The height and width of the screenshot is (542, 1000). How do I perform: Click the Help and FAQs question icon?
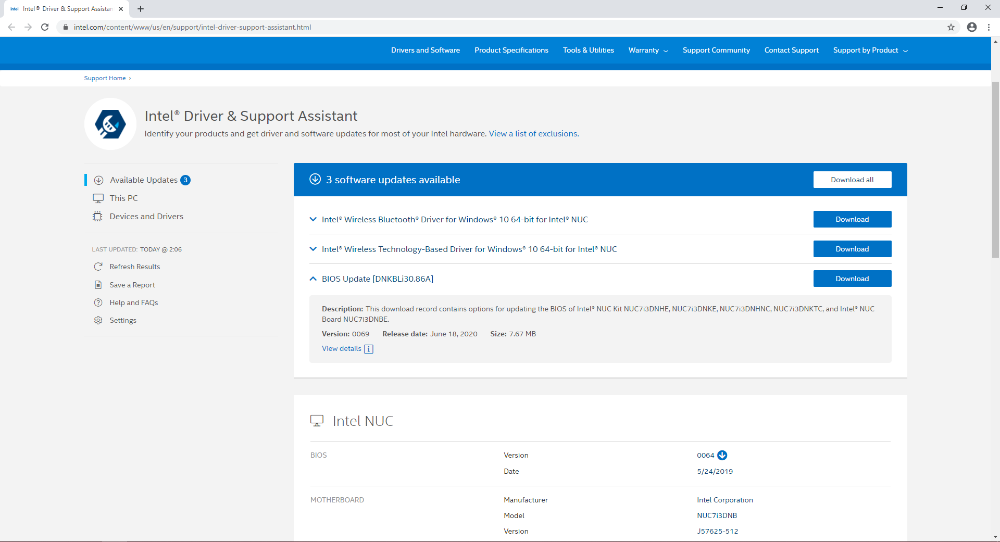[98, 303]
